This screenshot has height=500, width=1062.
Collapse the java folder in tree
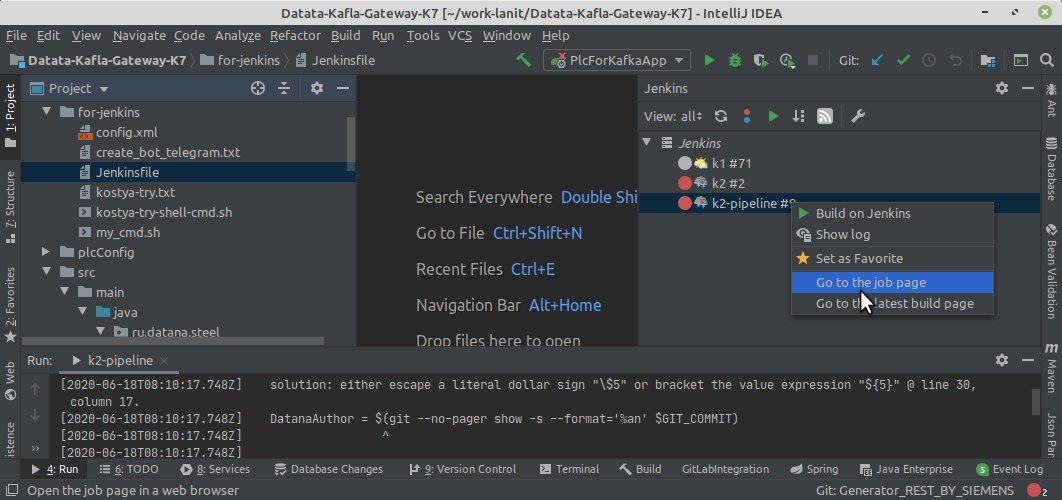point(83,312)
